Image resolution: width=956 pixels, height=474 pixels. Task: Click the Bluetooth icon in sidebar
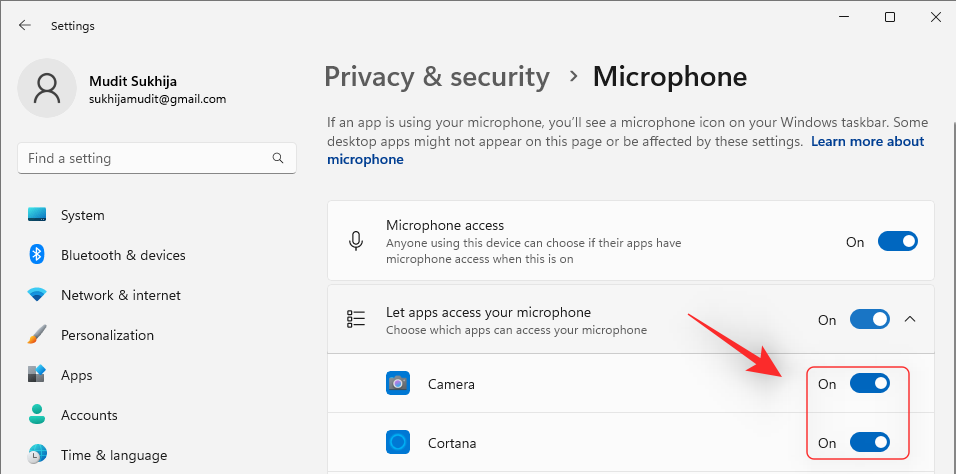37,255
